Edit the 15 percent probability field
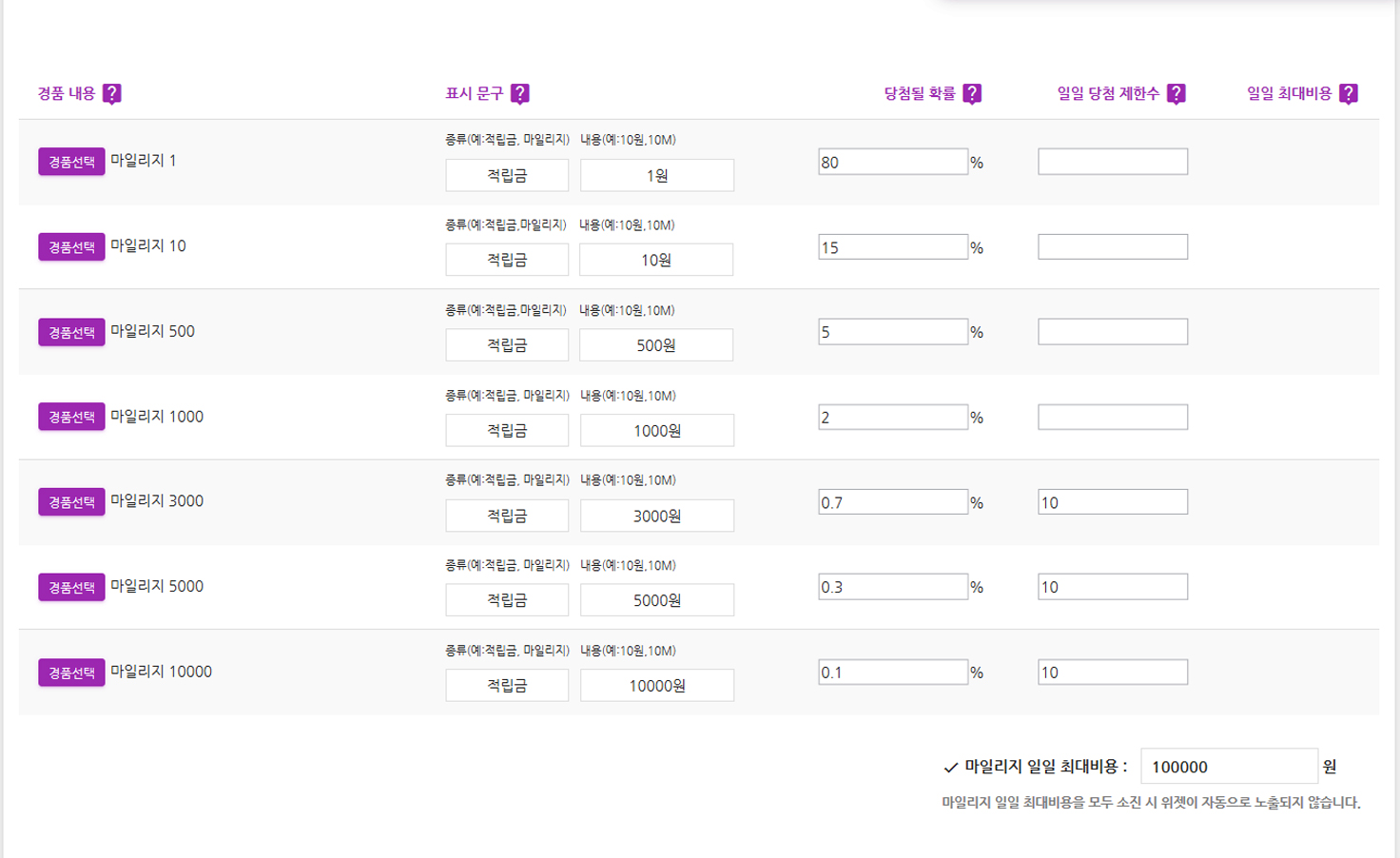 [892, 247]
